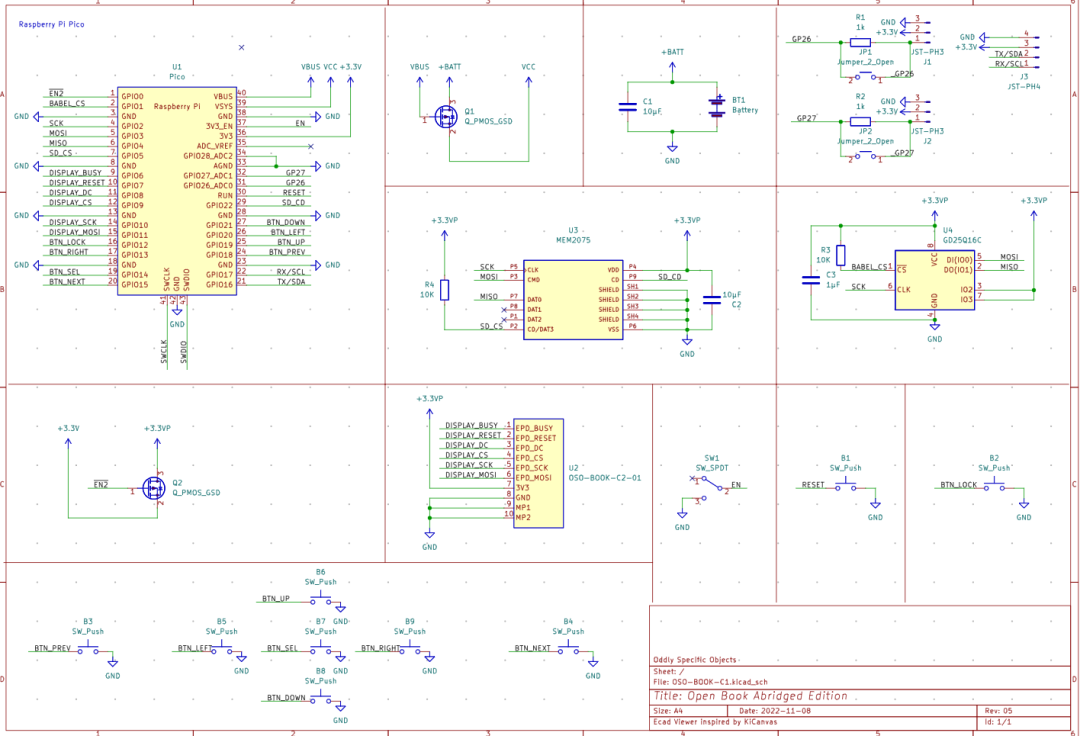Click the +3.3V power symbol above Q2
This screenshot has width=1080, height=736.
pyautogui.click(x=68, y=436)
